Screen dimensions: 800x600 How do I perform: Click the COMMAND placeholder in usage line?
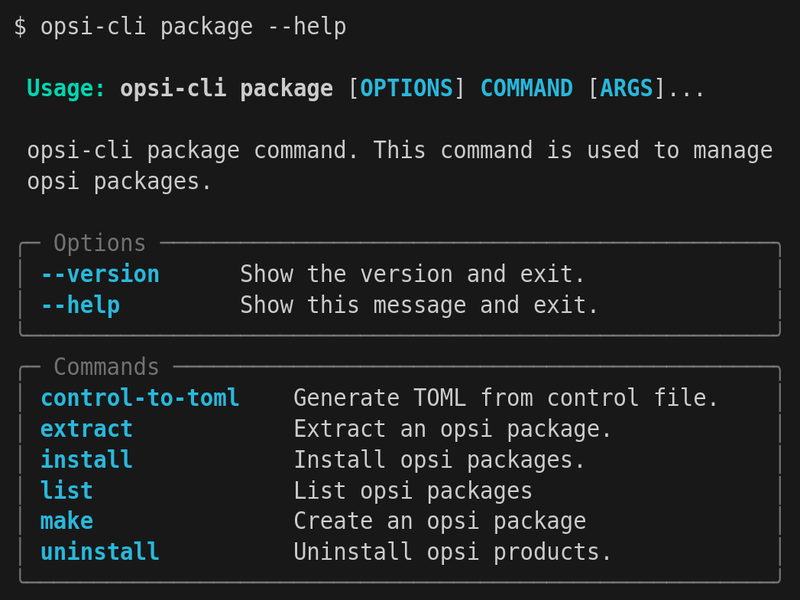[526, 89]
